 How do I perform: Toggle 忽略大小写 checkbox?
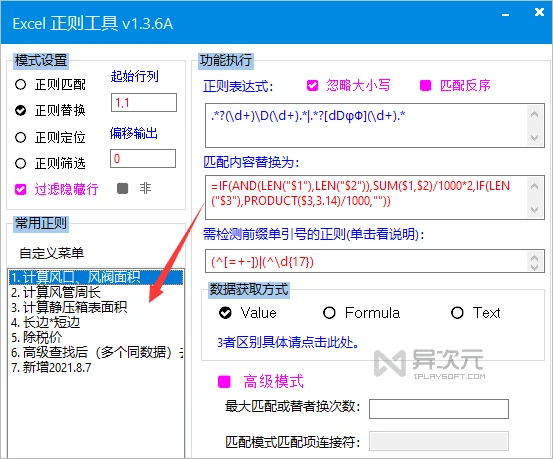pyautogui.click(x=312, y=85)
